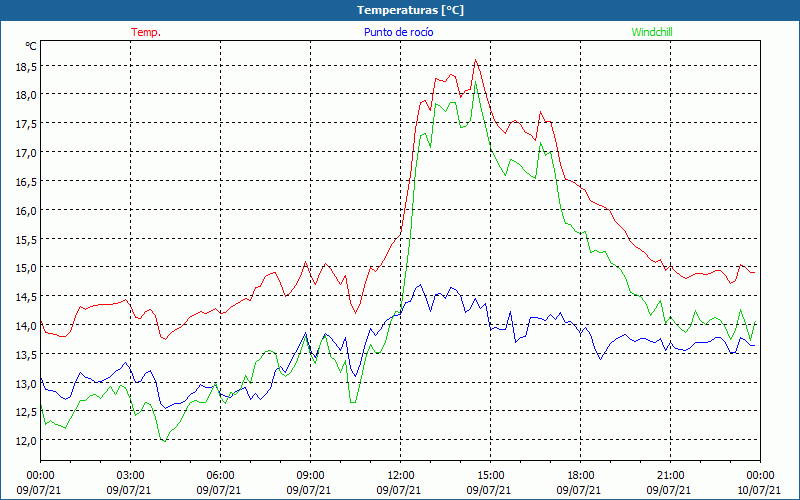The height and width of the screenshot is (500, 800).
Task: Click the 12:00 time axis label
Action: click(401, 476)
